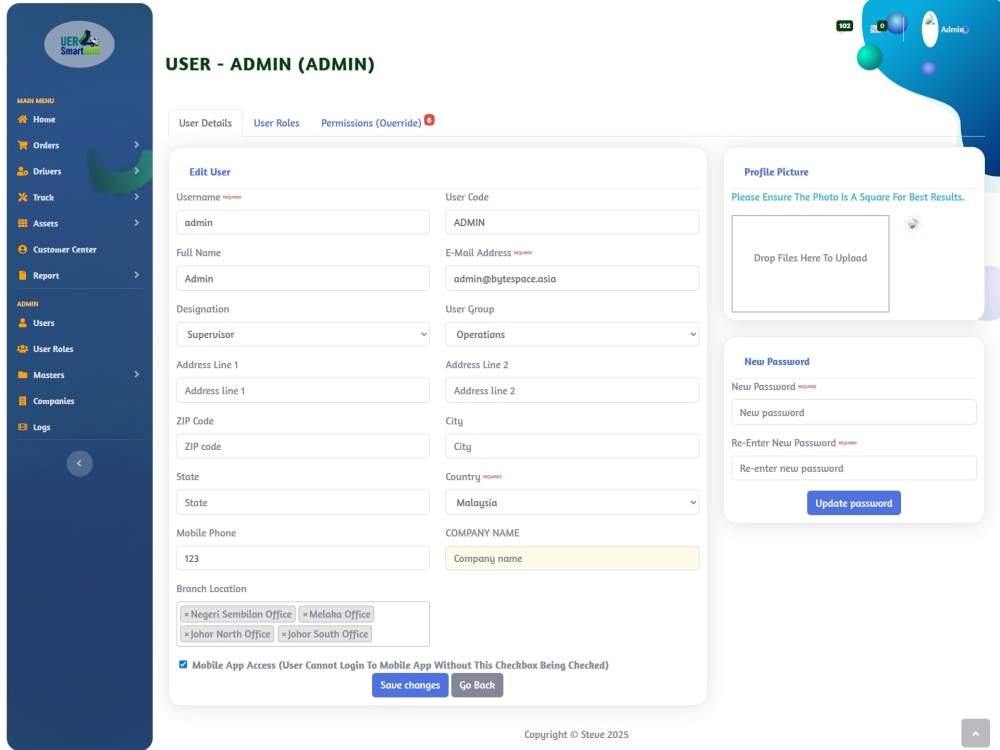1000x750 pixels.
Task: Click the Username input field
Action: [x=303, y=223]
